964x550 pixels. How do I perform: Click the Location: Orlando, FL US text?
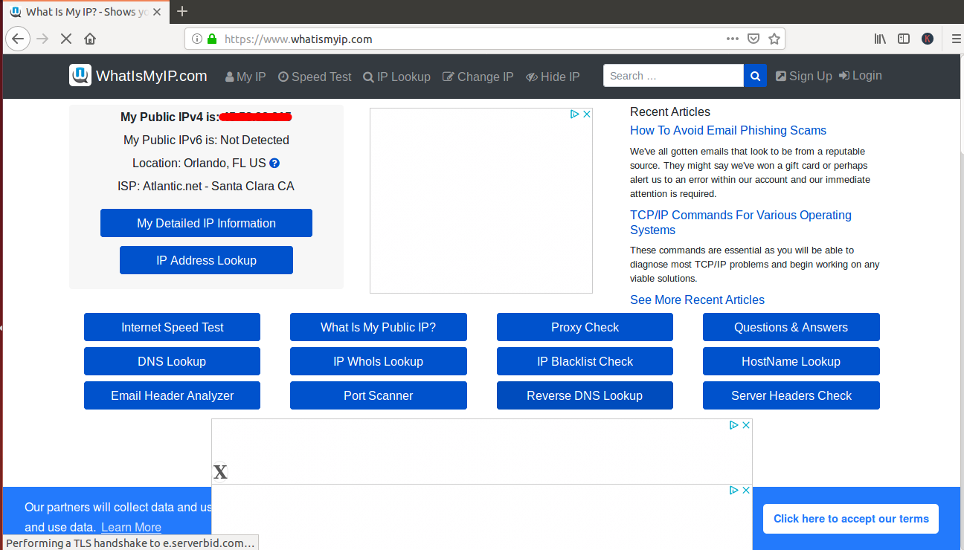199,163
